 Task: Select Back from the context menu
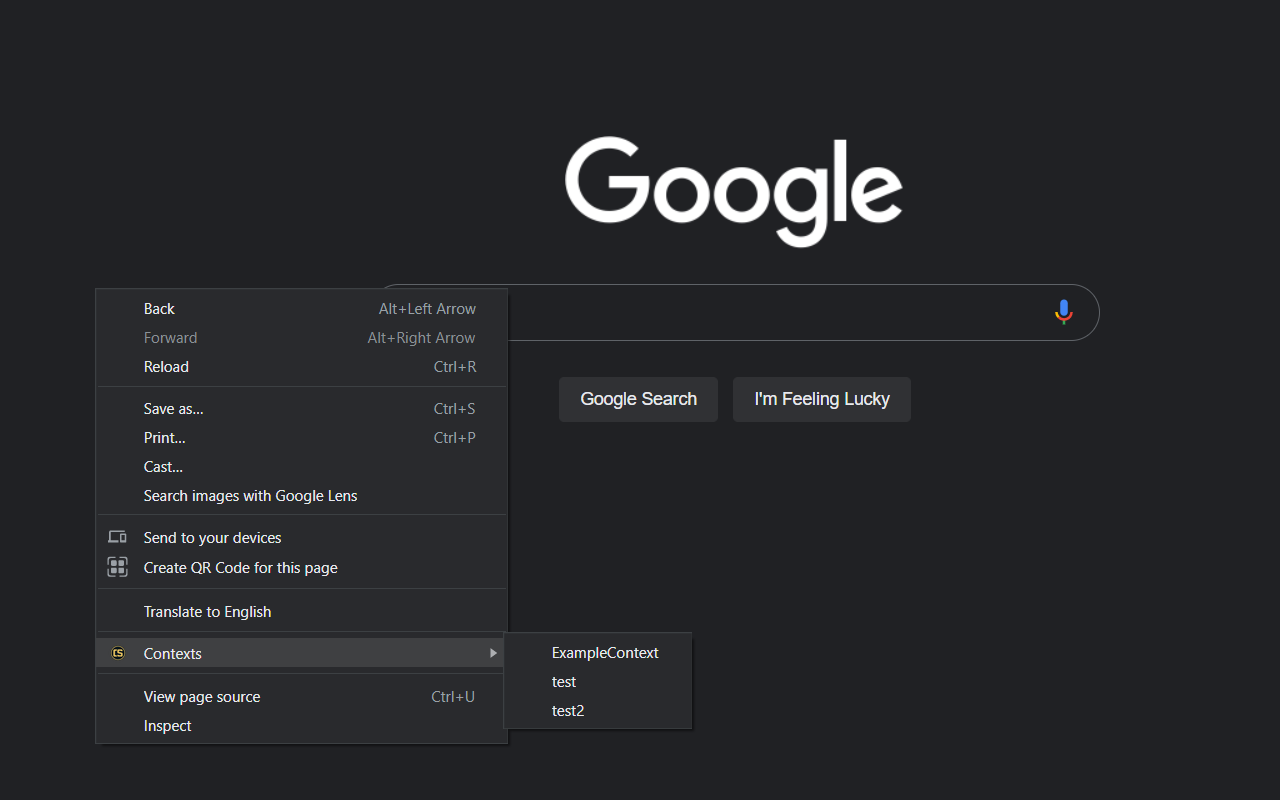pos(302,309)
